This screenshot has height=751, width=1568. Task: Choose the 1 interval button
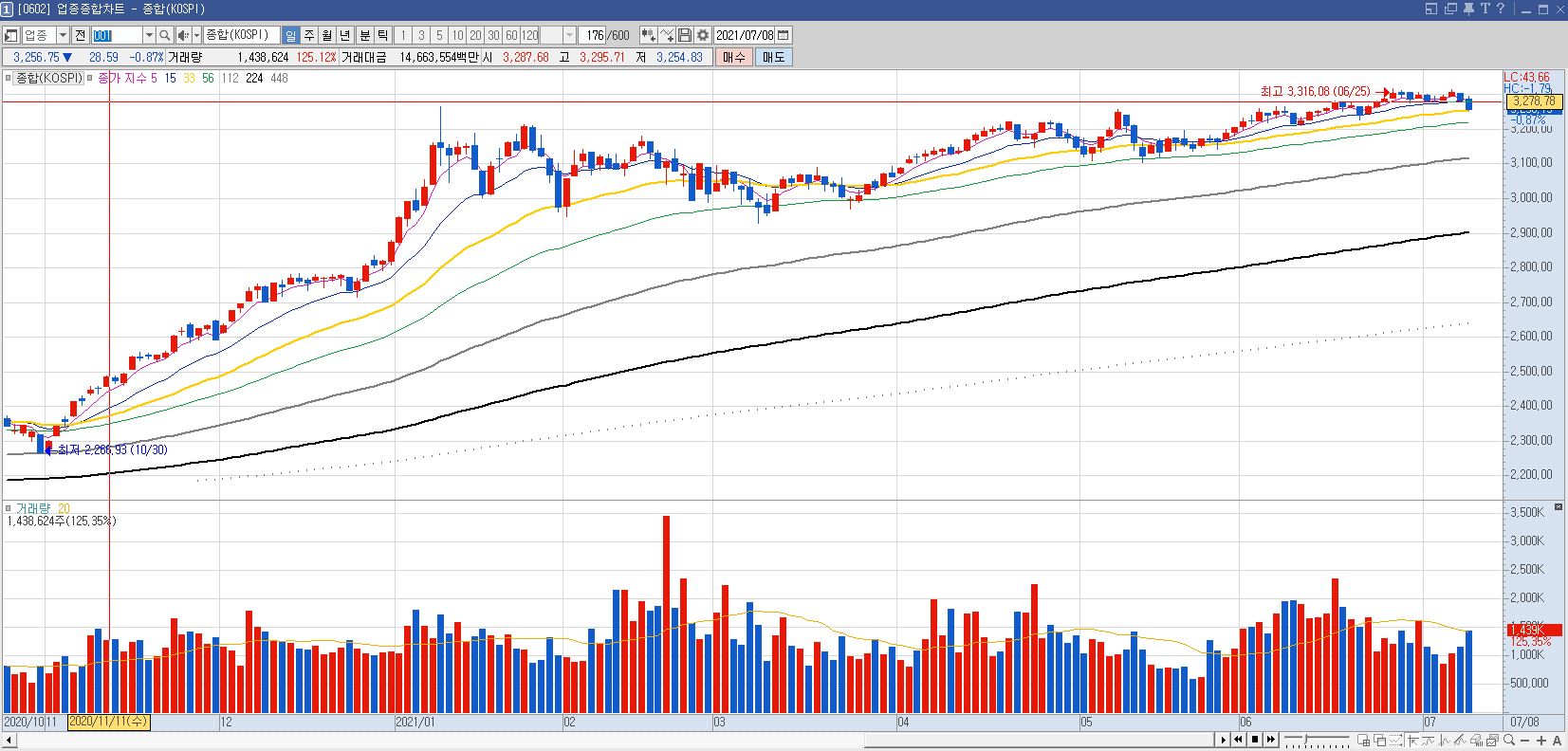(x=403, y=35)
